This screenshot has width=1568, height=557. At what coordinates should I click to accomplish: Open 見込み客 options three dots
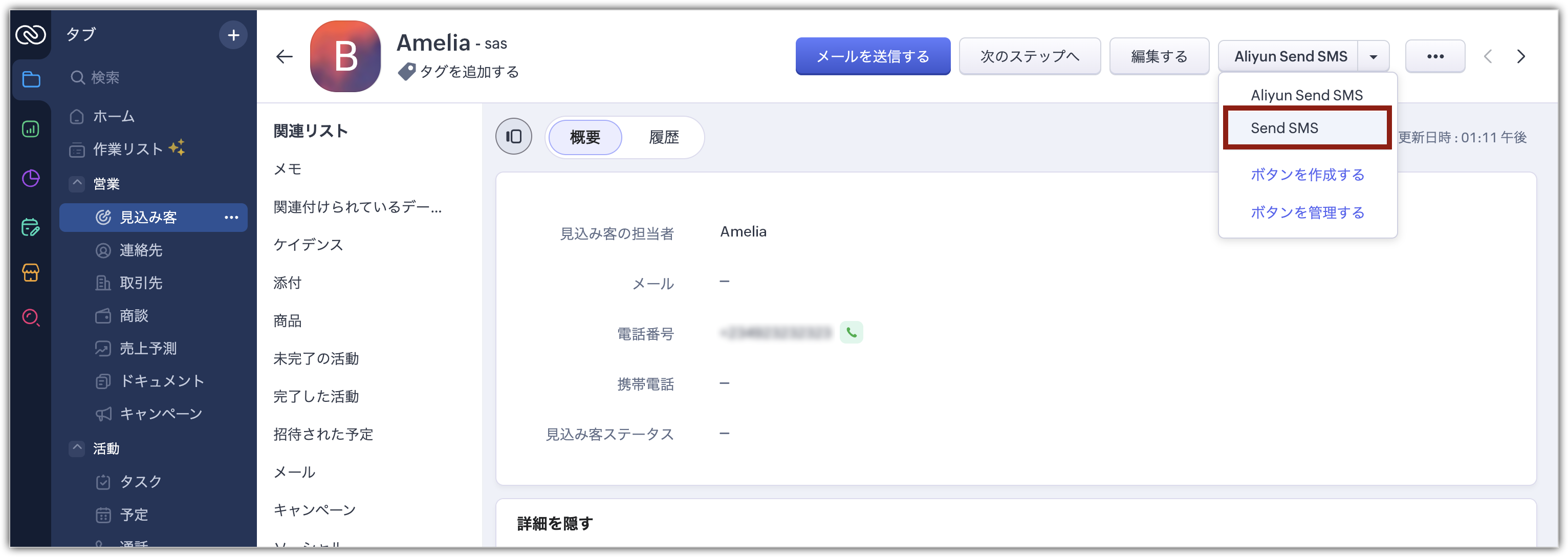coord(231,217)
